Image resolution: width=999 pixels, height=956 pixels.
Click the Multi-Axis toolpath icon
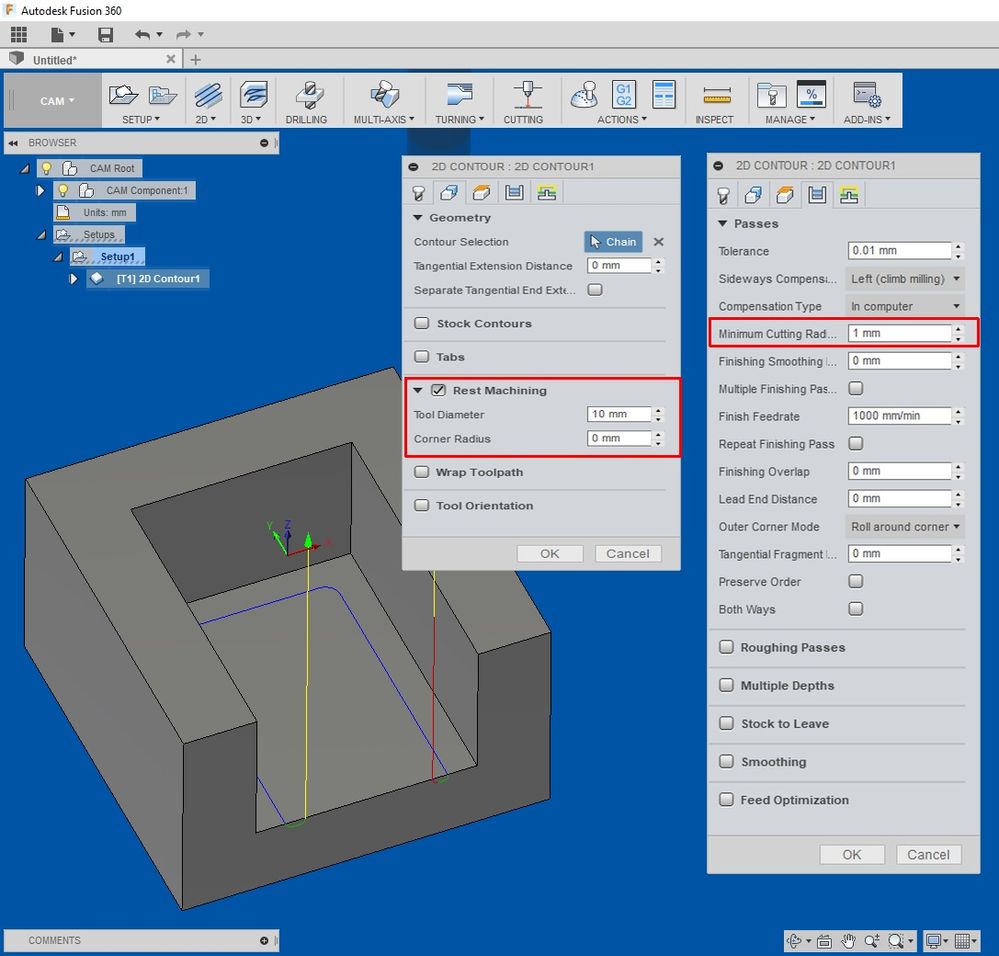tap(385, 96)
